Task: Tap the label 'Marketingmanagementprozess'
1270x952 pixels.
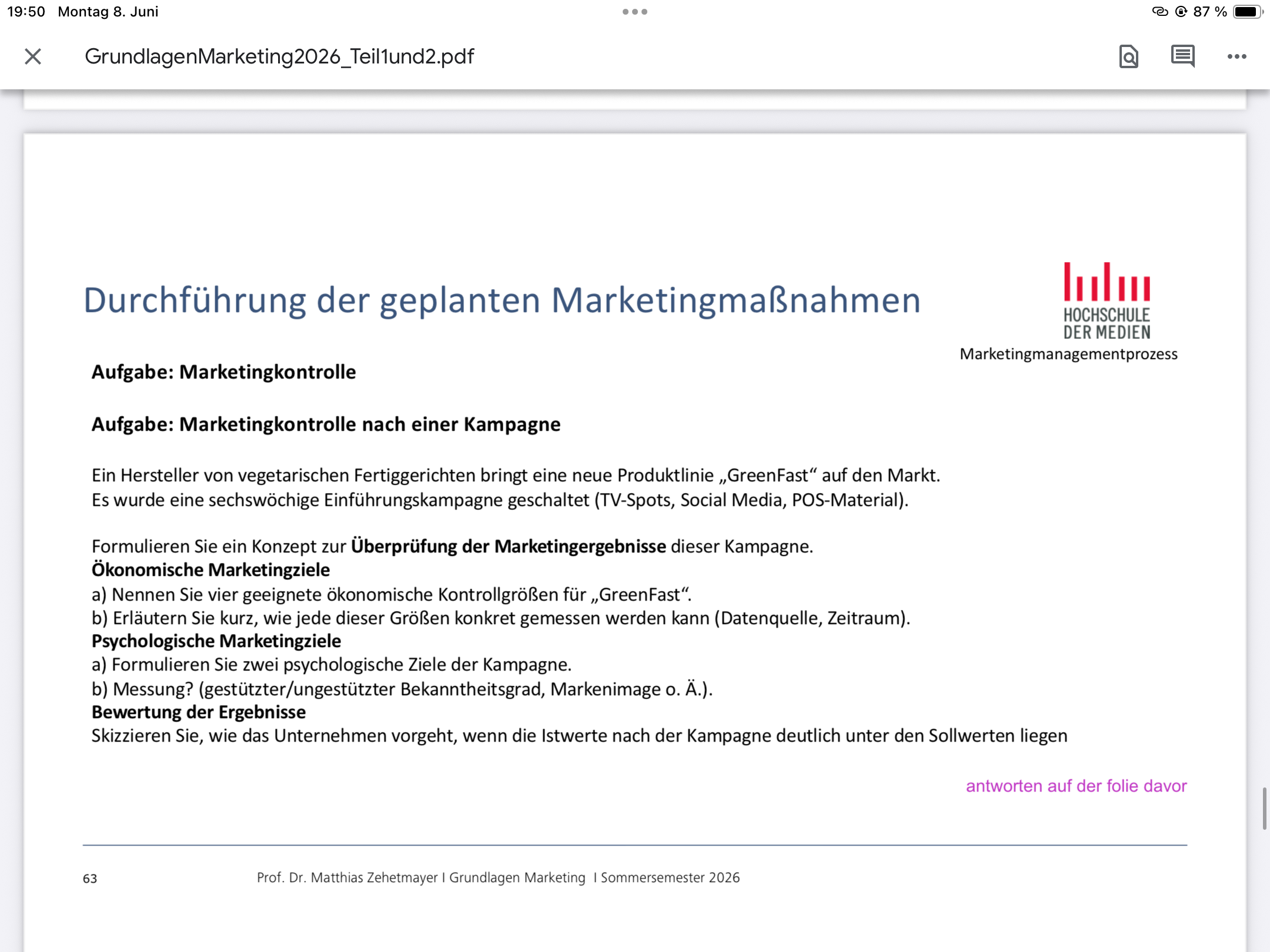Action: [x=1068, y=354]
